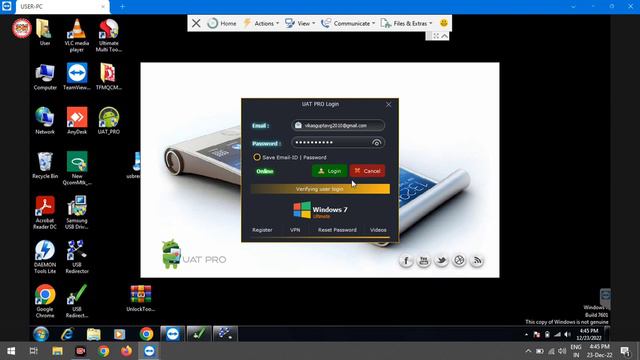Open the Videos link
This screenshot has height=360, width=640.
(x=378, y=230)
